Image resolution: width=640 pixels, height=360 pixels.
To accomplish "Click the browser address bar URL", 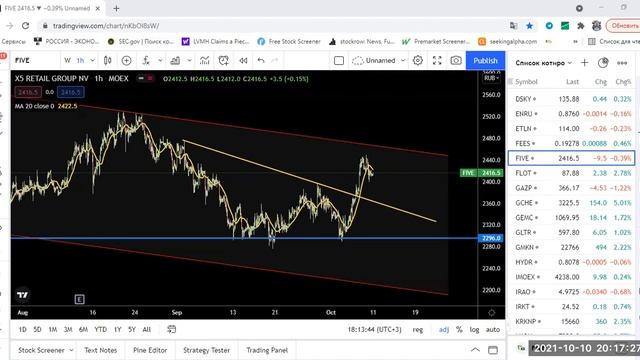I will [106, 26].
